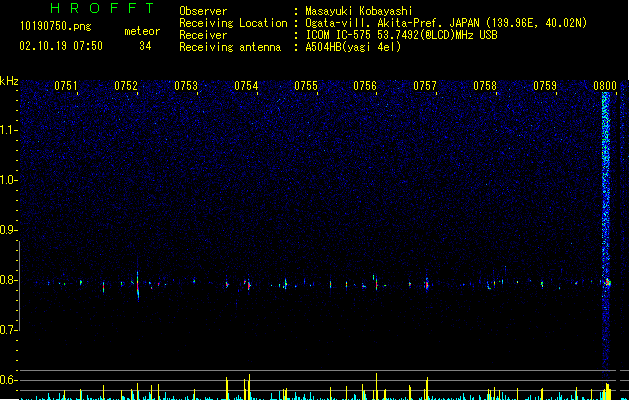Click the 0.7 frequency axis label
Viewport: 629px width, 400px height.
[x=9, y=330]
